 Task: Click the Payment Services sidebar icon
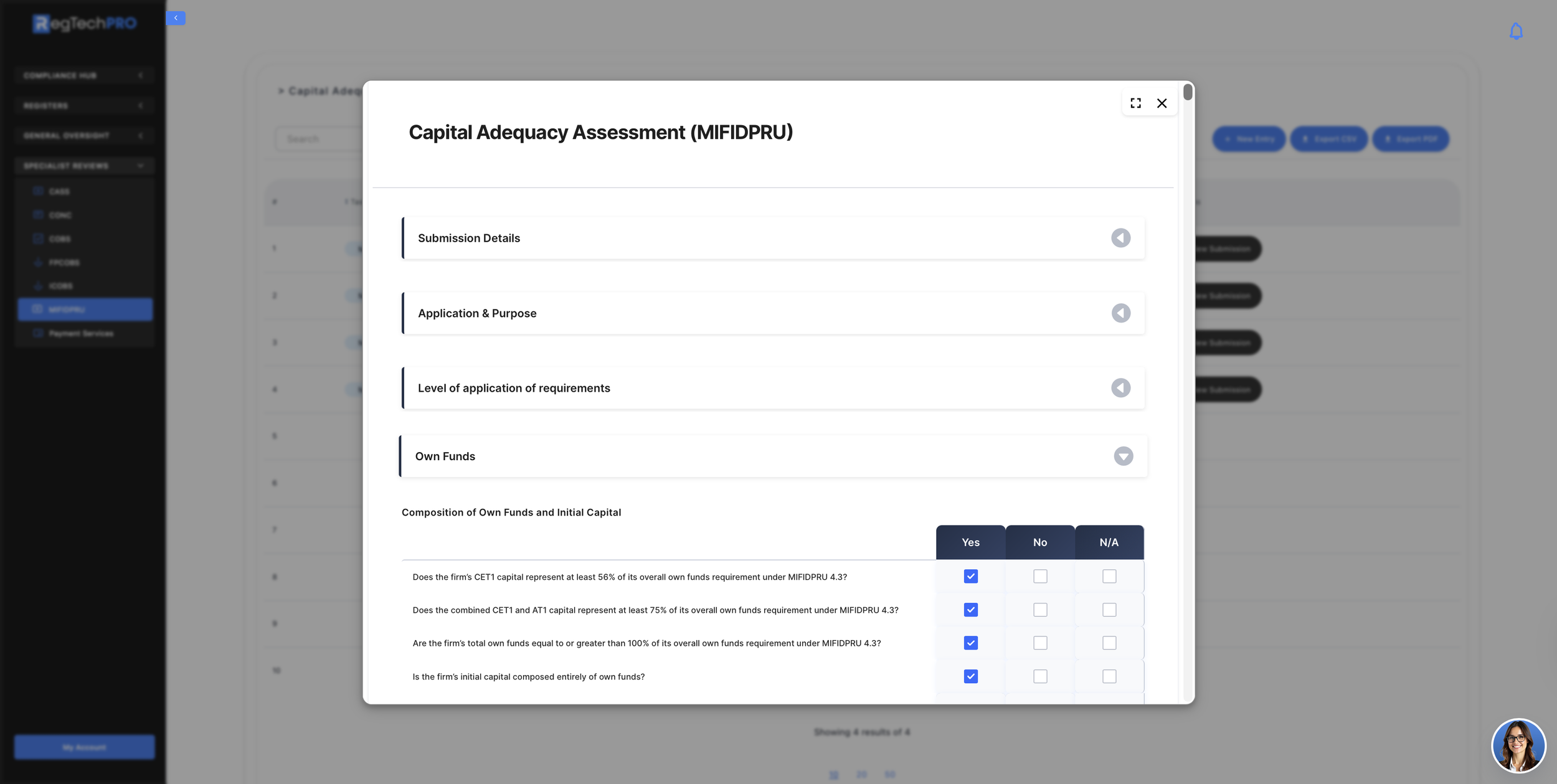pos(38,333)
